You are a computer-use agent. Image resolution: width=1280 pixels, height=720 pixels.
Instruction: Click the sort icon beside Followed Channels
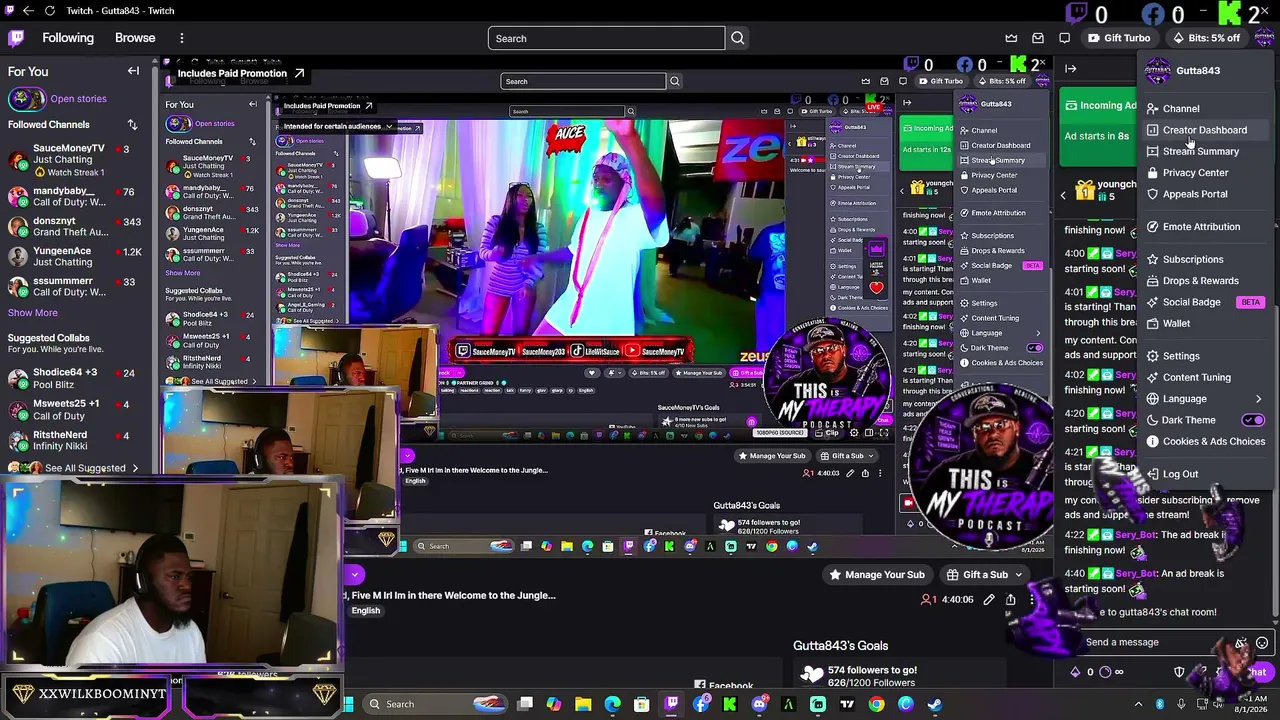pos(132,124)
